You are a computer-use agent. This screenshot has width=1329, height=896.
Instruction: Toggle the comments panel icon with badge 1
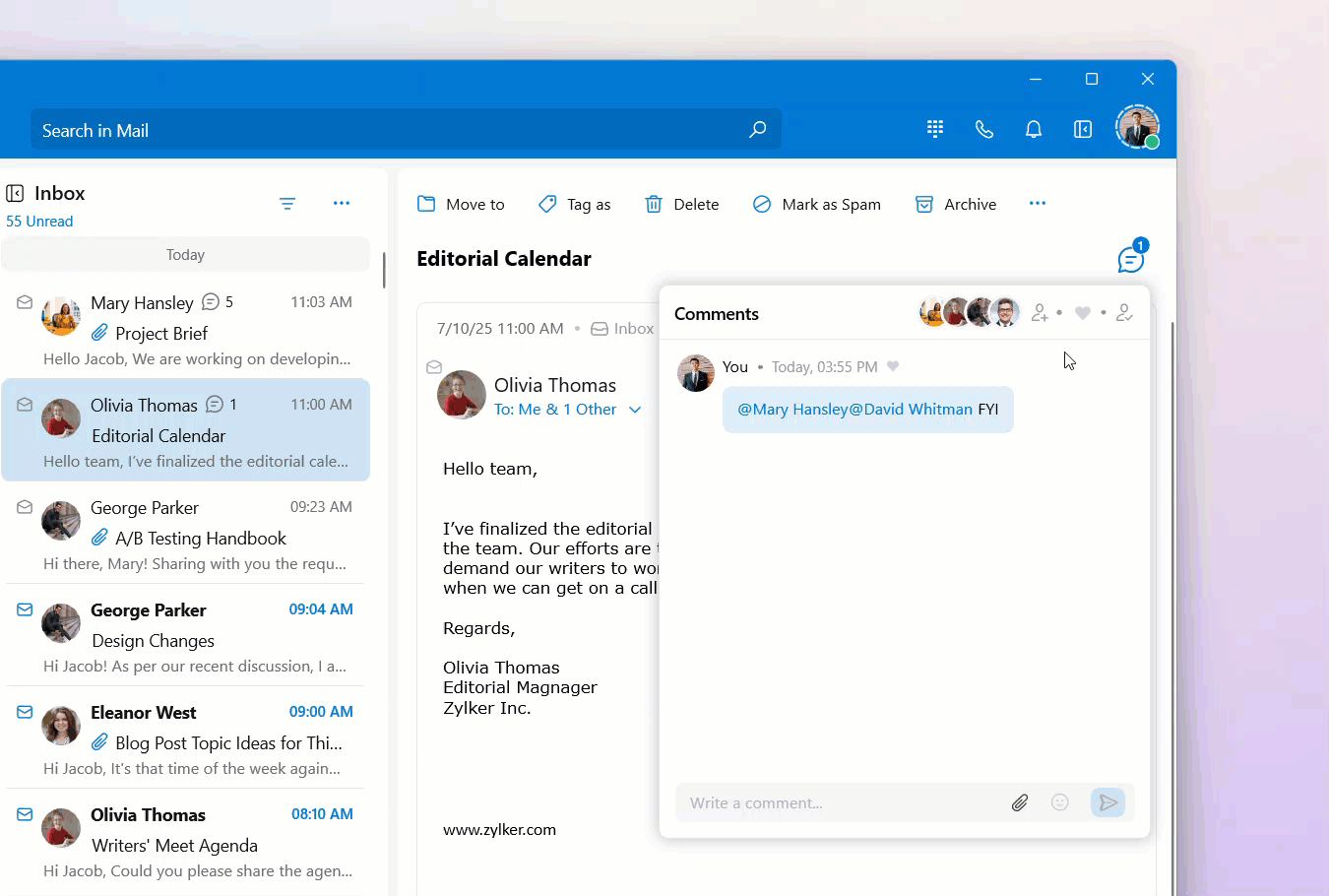point(1132,258)
